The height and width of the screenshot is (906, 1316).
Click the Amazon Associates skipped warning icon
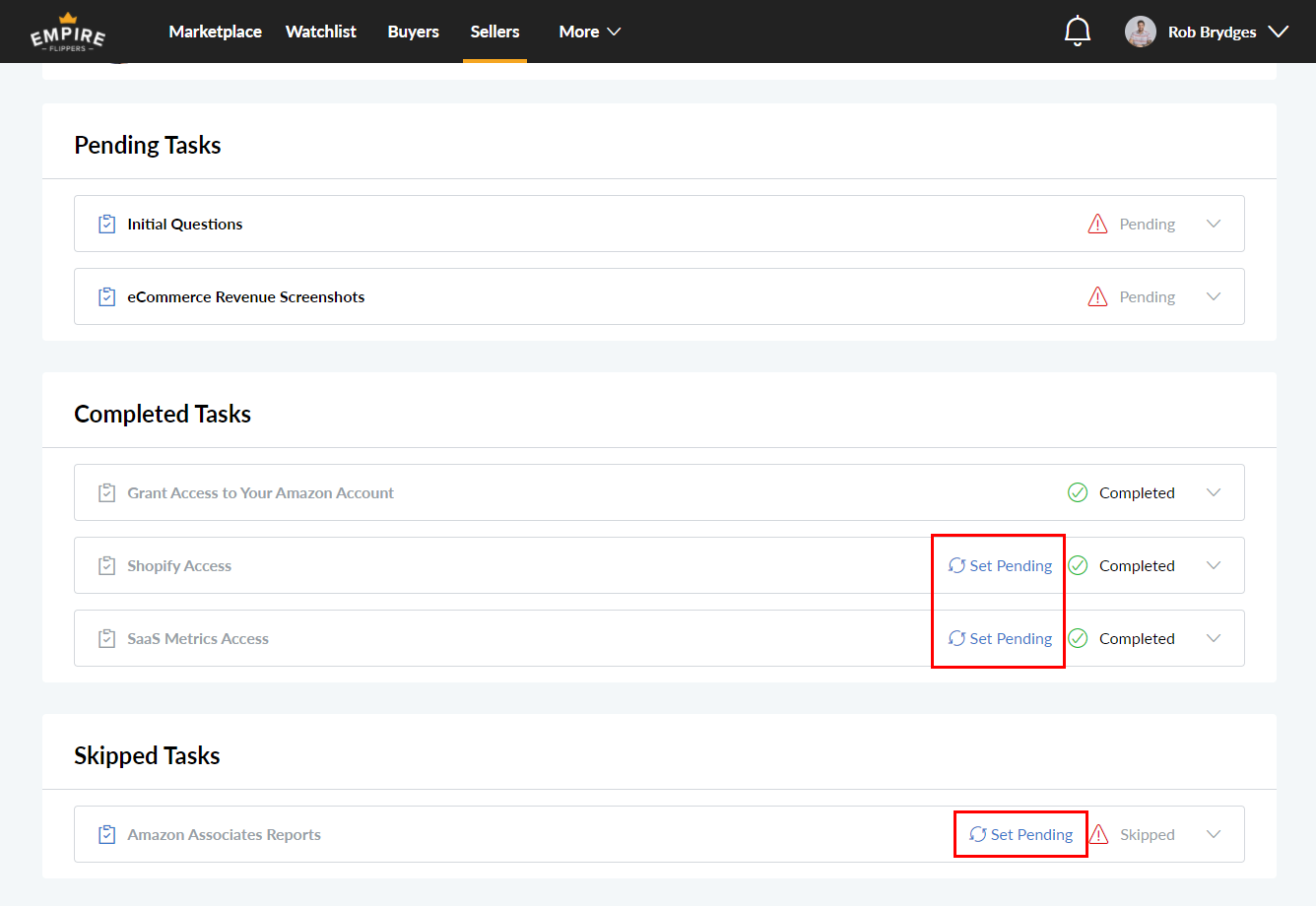1099,834
